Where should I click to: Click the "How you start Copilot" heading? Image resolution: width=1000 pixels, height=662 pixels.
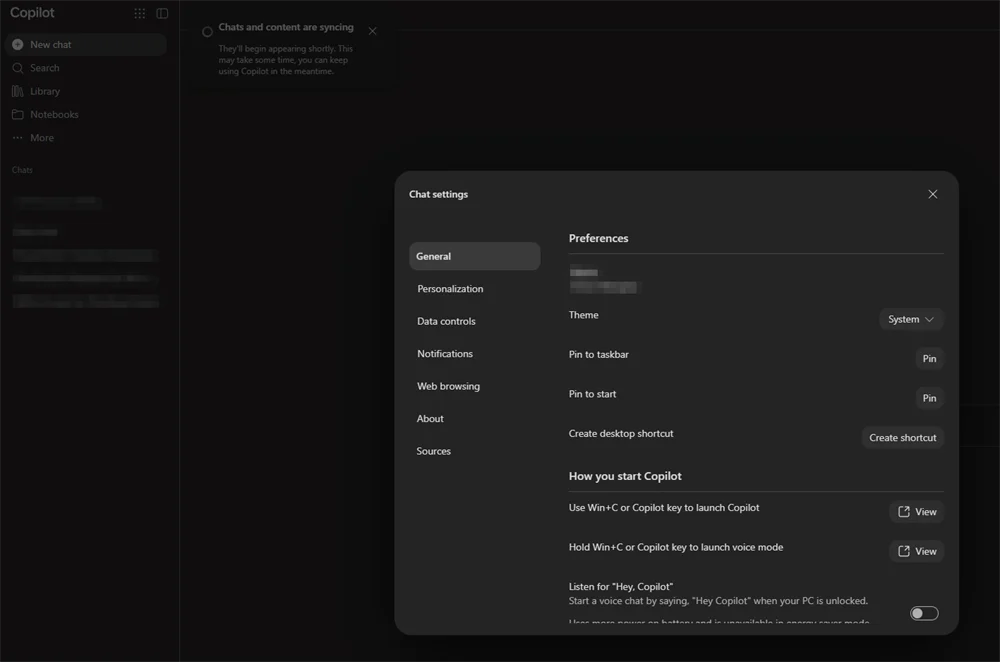coord(625,476)
